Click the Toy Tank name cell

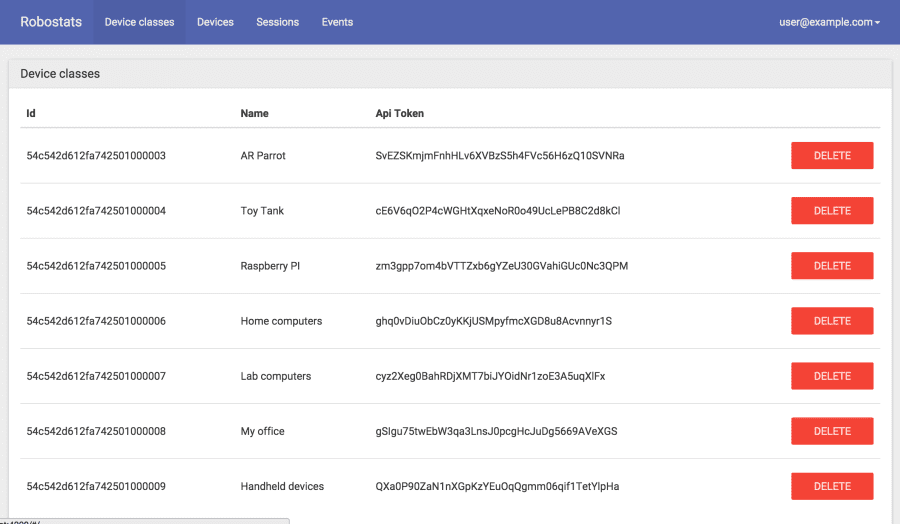click(x=262, y=211)
